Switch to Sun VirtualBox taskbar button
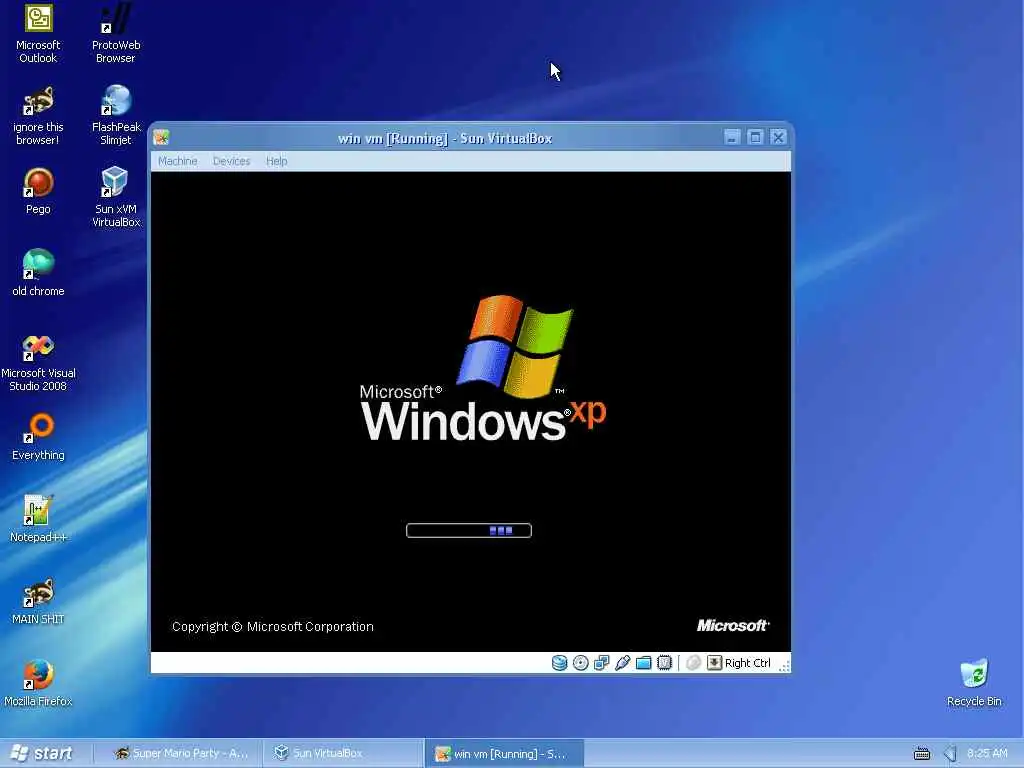This screenshot has width=1024, height=768. [343, 753]
